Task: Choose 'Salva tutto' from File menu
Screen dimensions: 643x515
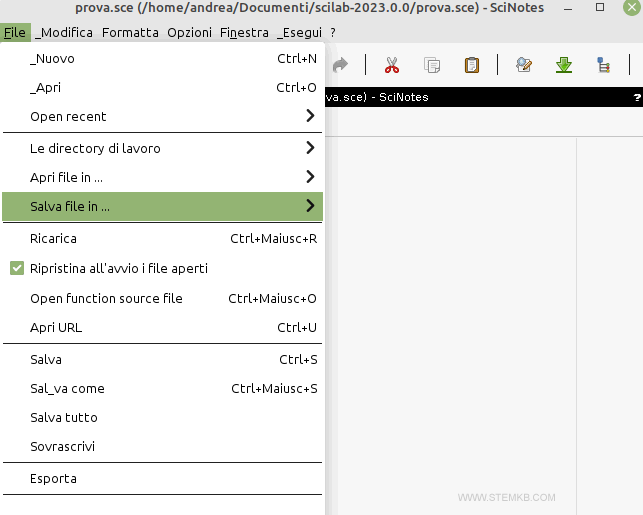Action: click(64, 417)
